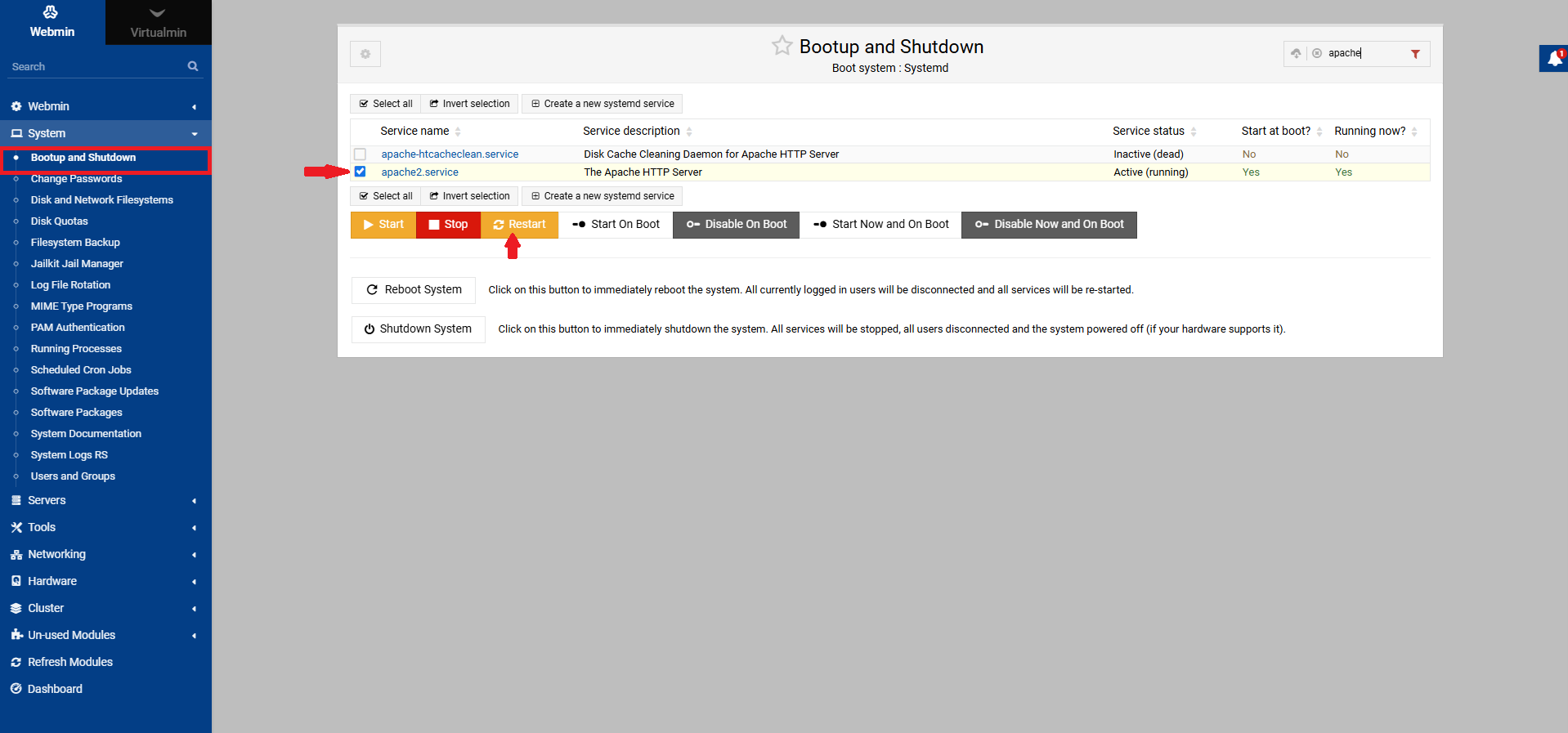Sort by Running now arrows
The height and width of the screenshot is (733, 1568).
pos(1414,132)
